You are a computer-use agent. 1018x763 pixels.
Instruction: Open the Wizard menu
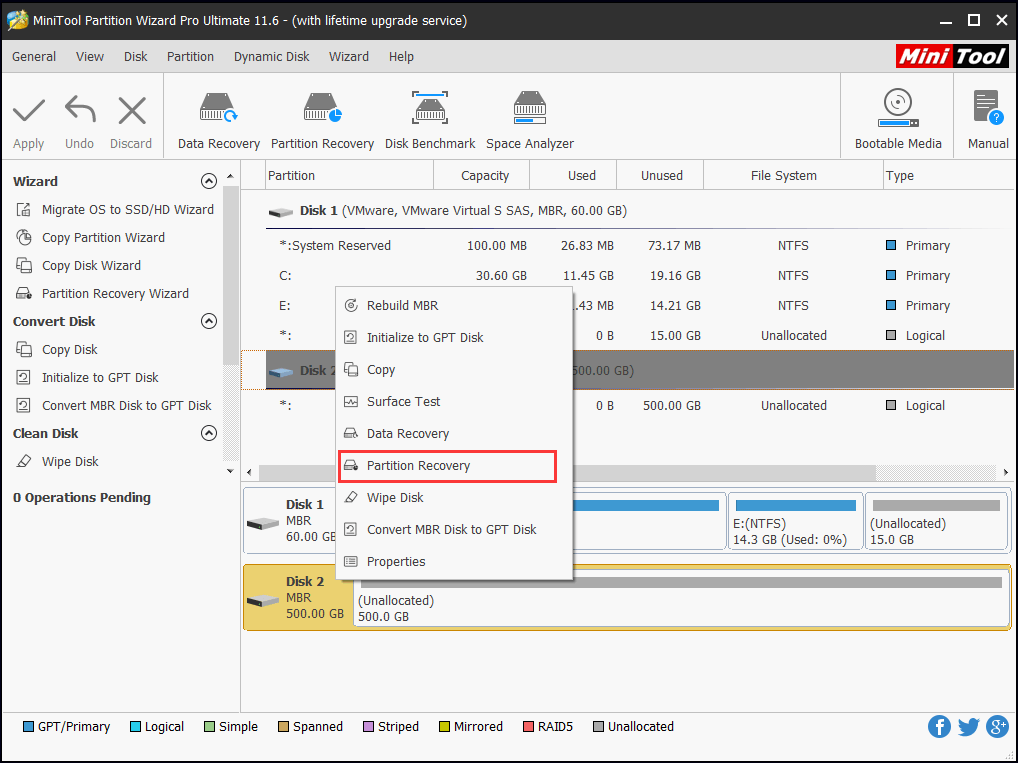click(349, 56)
